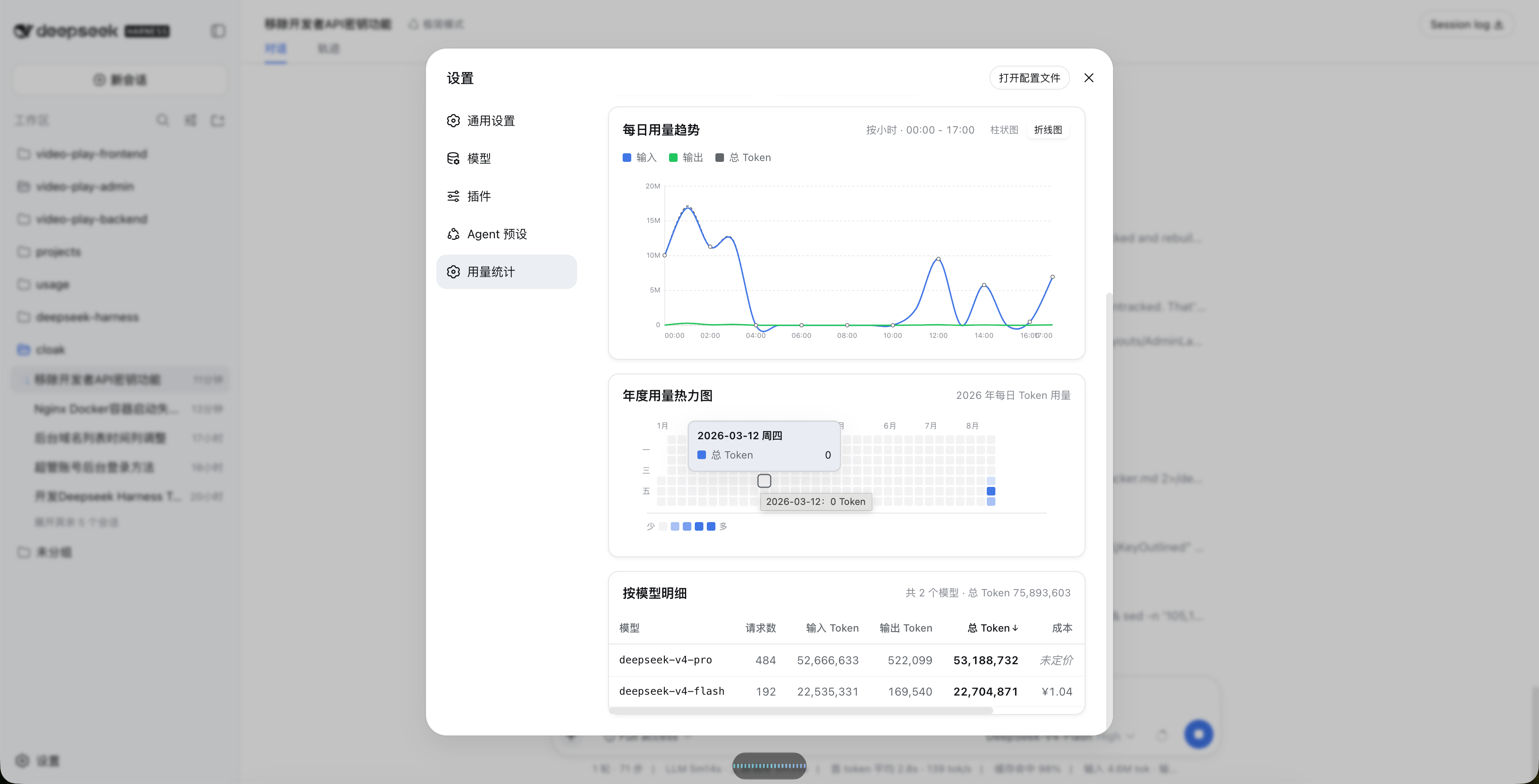Image resolution: width=1539 pixels, height=784 pixels.
Task: Toggle the 输出 series legend
Action: click(686, 158)
